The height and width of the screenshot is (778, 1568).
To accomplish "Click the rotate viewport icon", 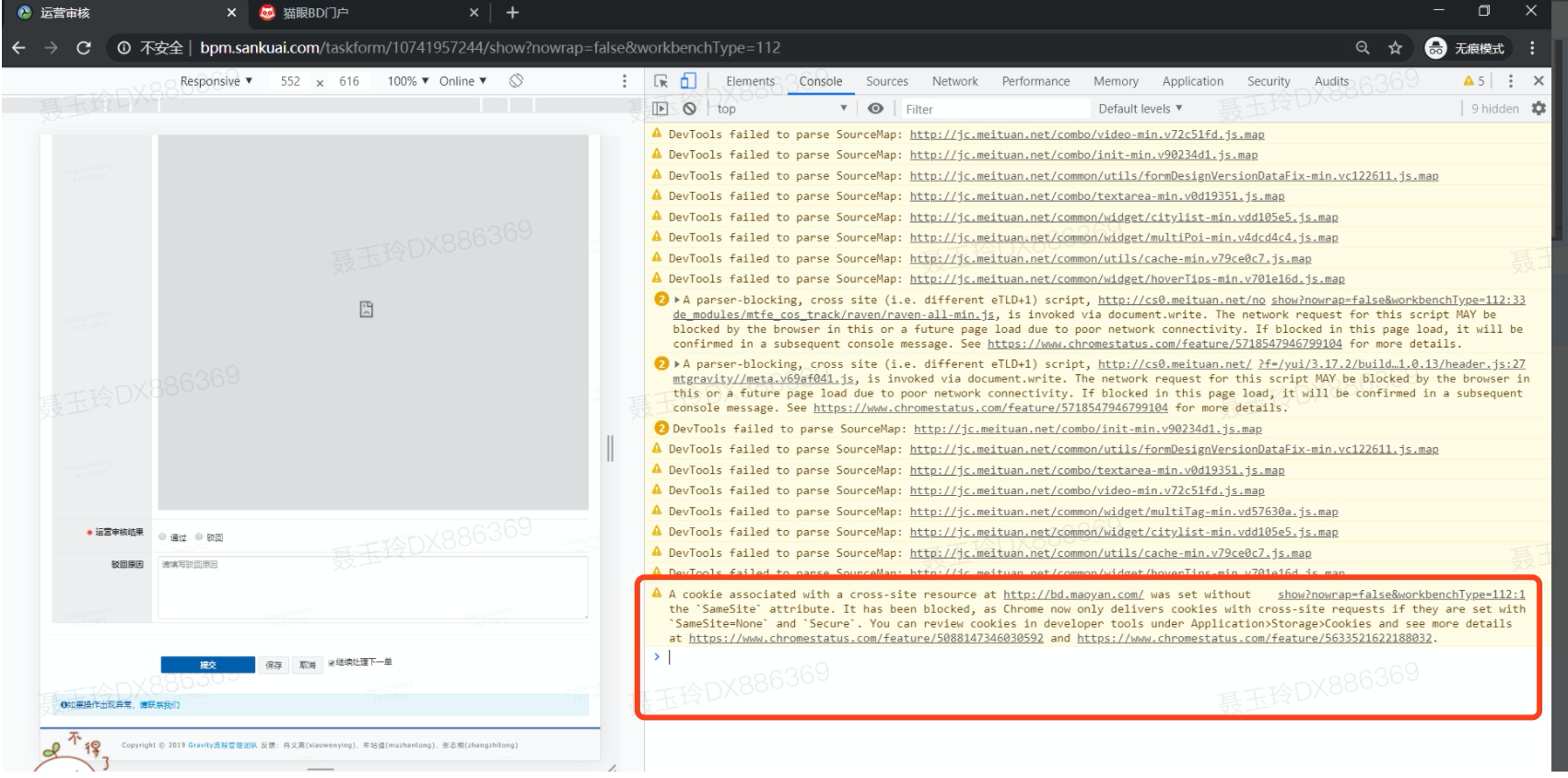I will (x=516, y=81).
